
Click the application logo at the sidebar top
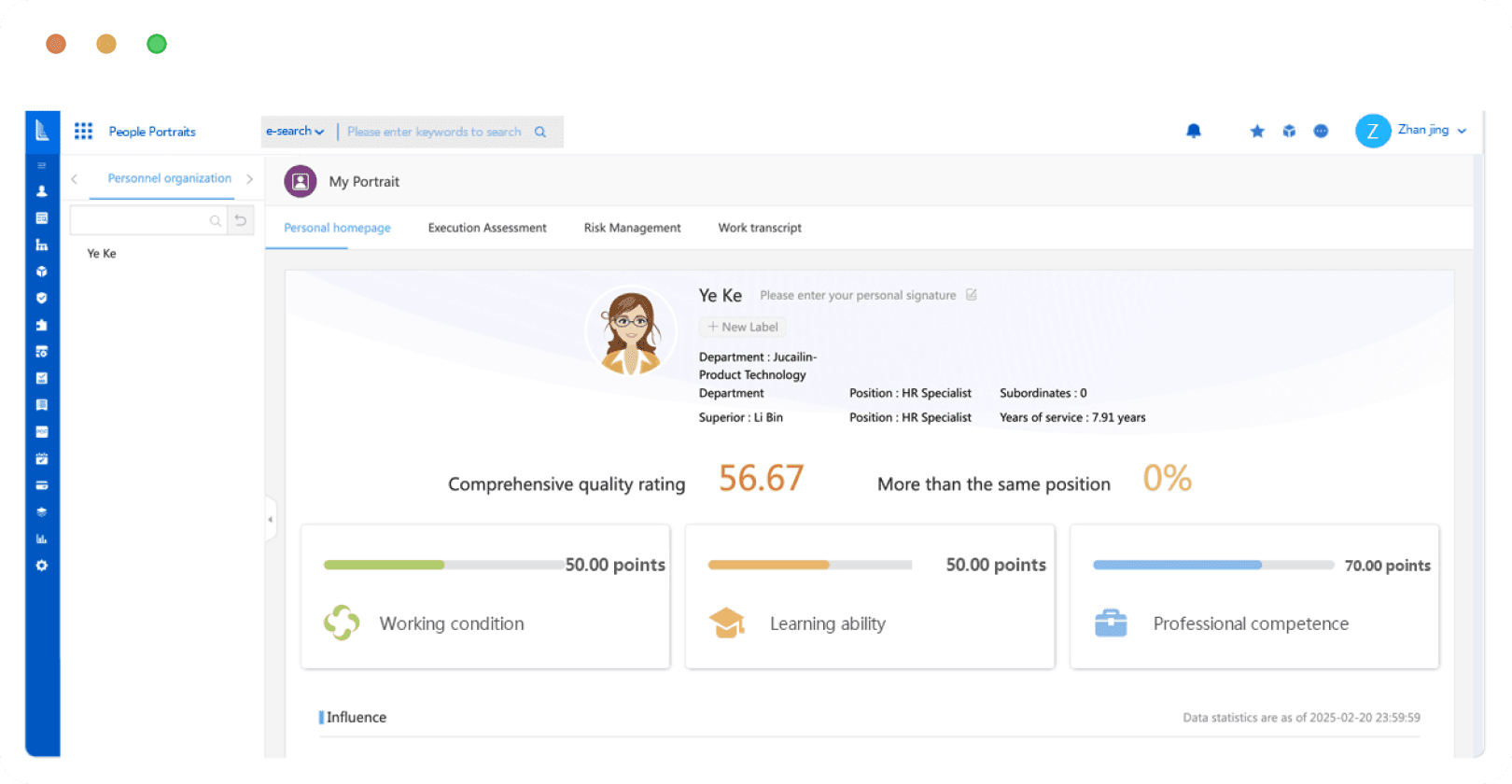(x=42, y=131)
